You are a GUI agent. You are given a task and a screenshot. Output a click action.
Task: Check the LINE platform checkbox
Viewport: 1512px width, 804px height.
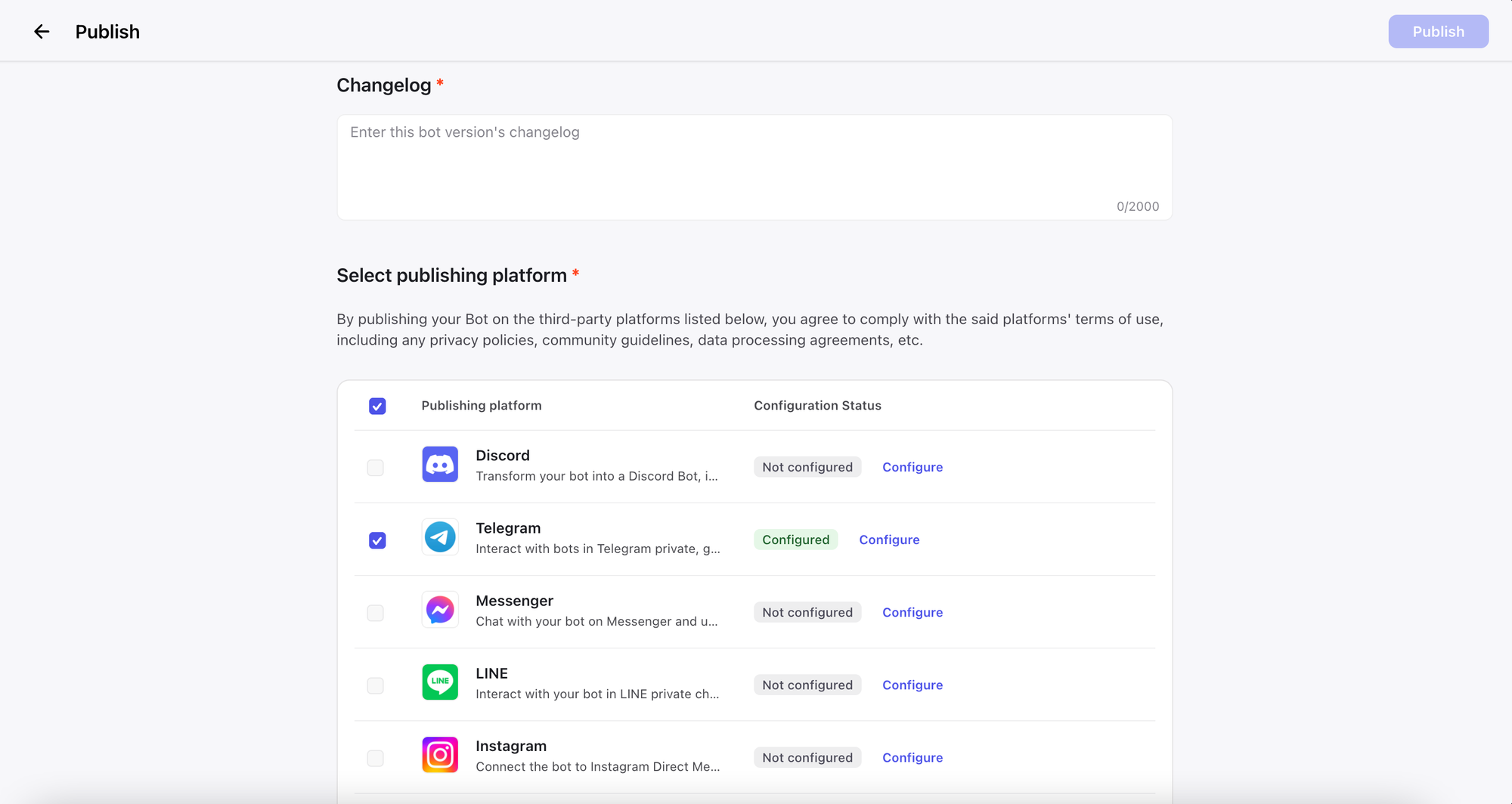pyautogui.click(x=375, y=685)
